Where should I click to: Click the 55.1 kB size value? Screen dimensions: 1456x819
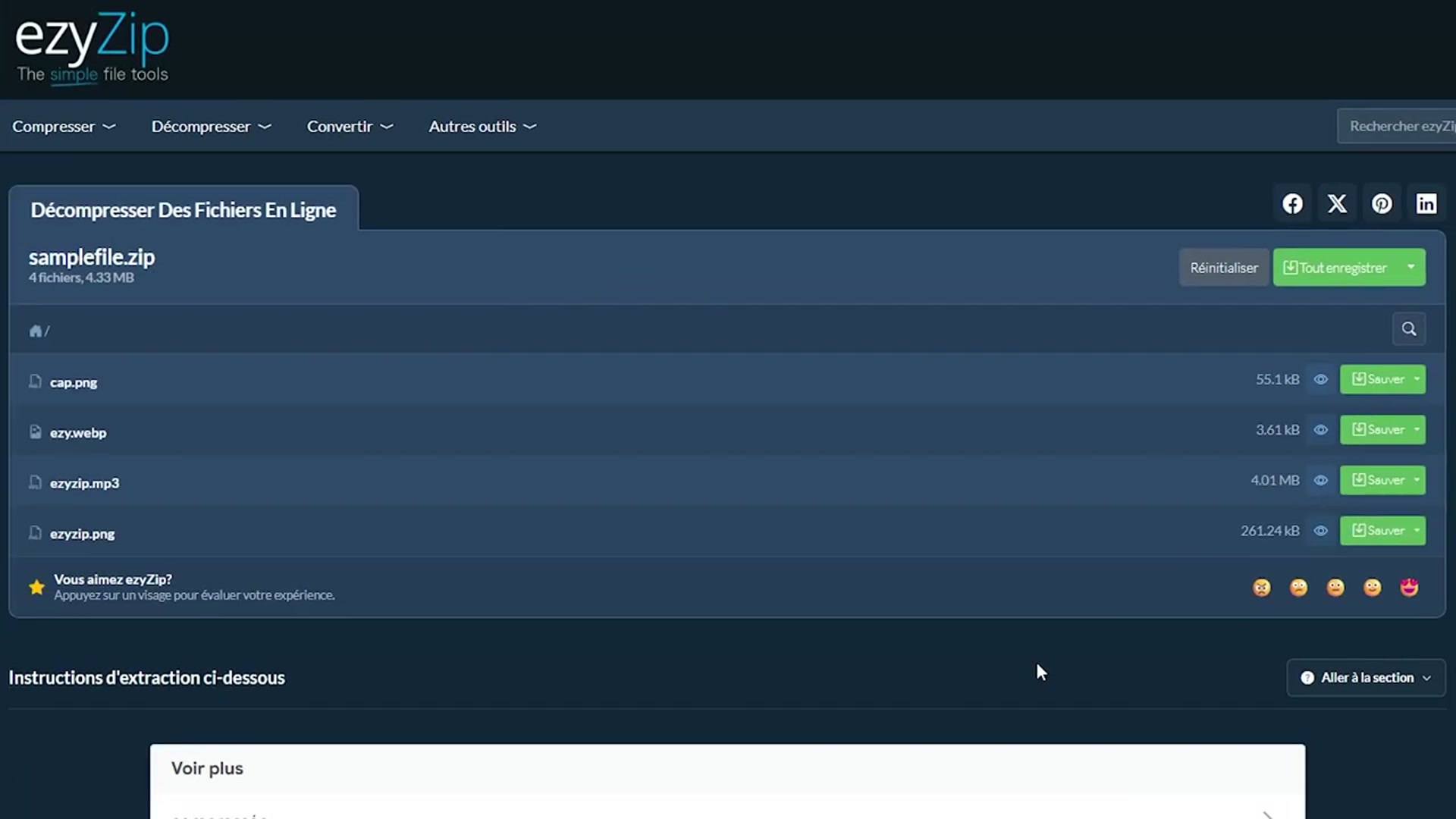pyautogui.click(x=1278, y=379)
